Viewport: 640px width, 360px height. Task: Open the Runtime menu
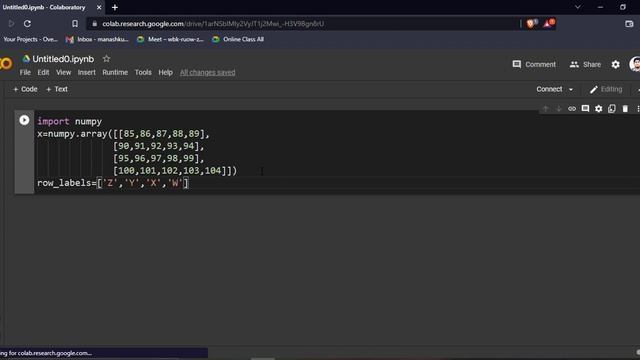point(115,72)
